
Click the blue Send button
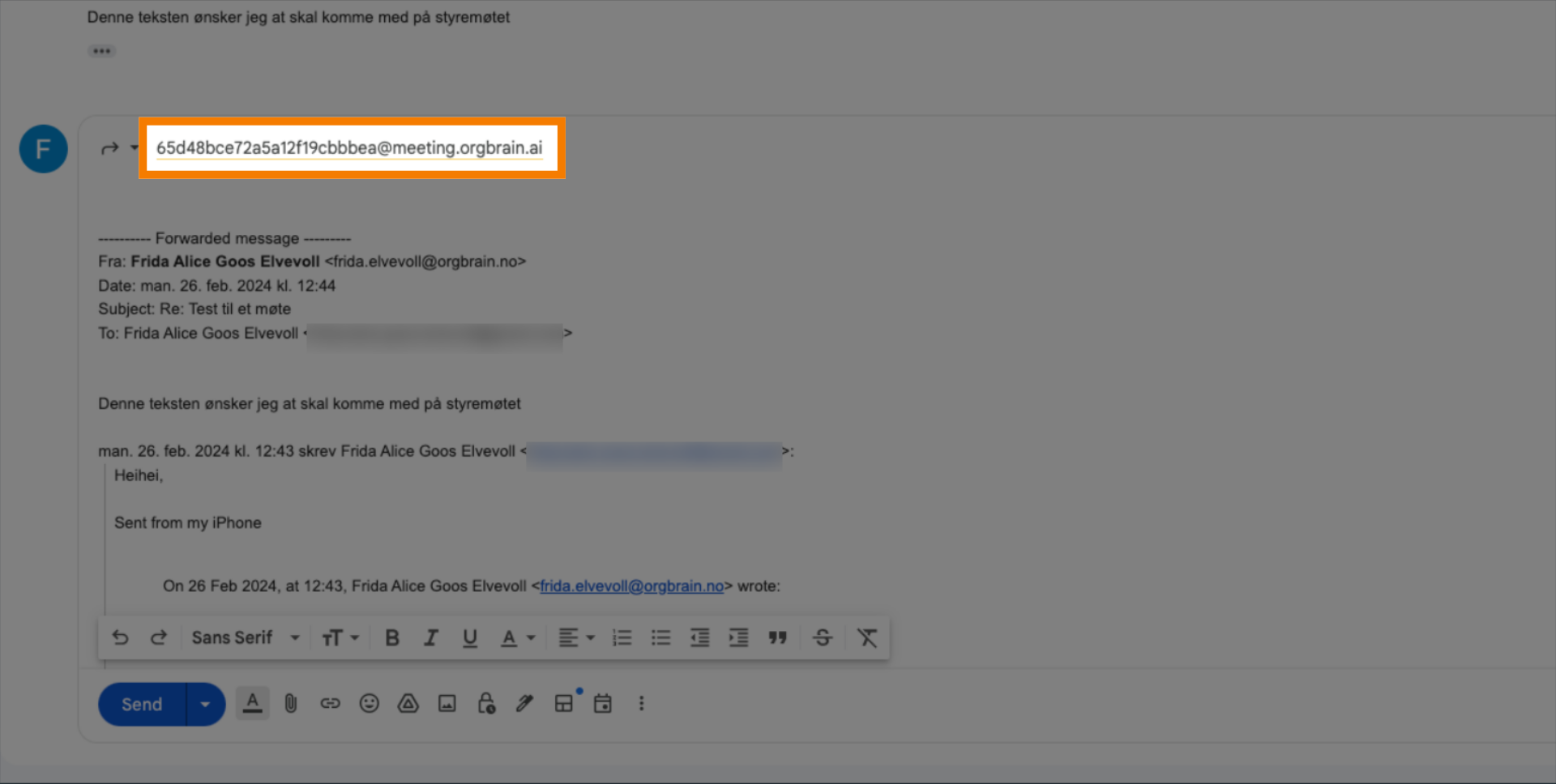coord(142,705)
